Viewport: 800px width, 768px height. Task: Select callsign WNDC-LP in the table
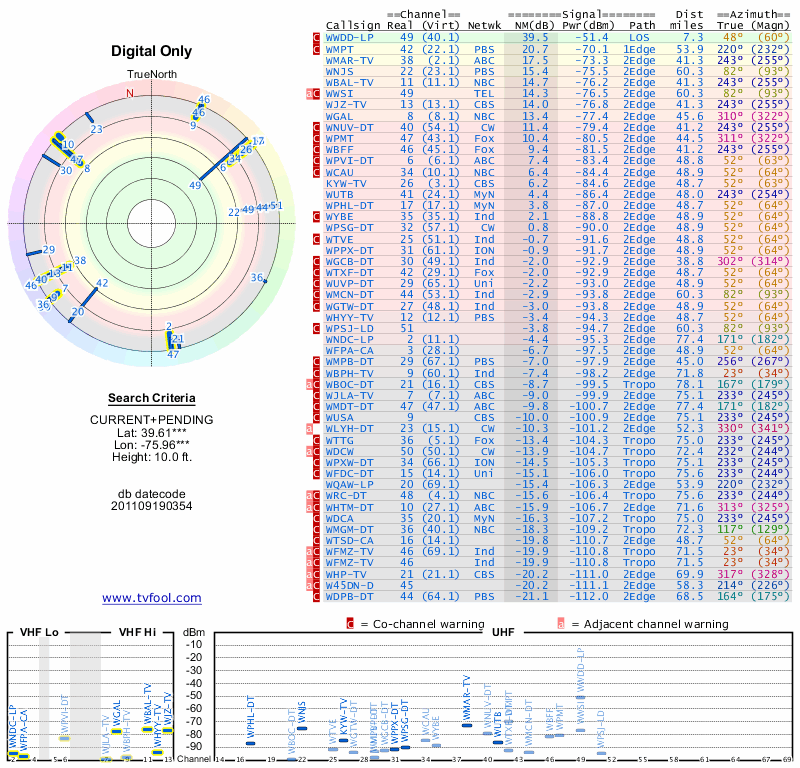[350, 340]
